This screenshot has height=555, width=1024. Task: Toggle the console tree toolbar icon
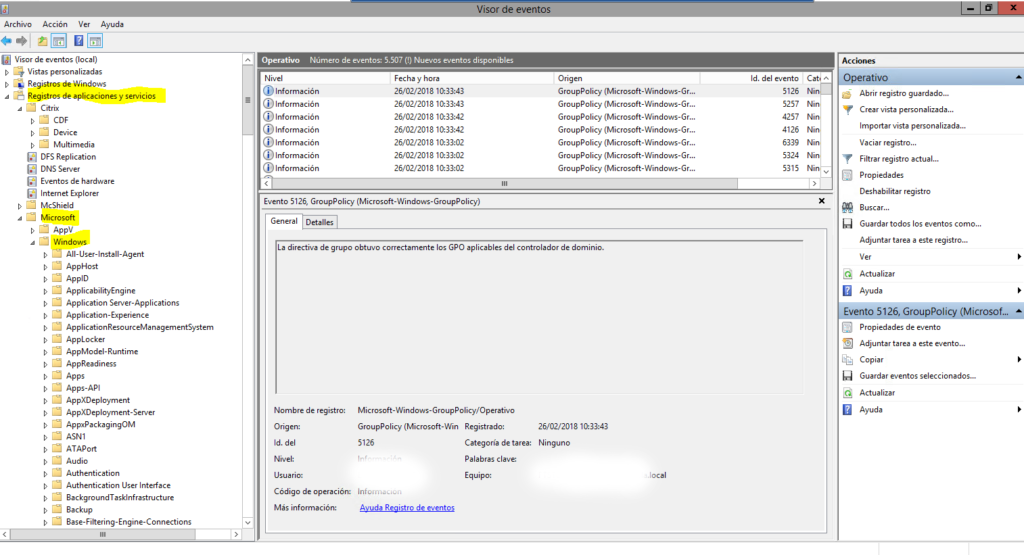59,41
